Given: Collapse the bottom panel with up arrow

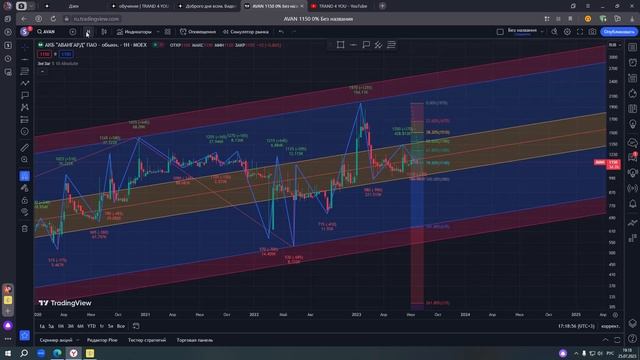Looking at the screenshot, I should click(605, 340).
